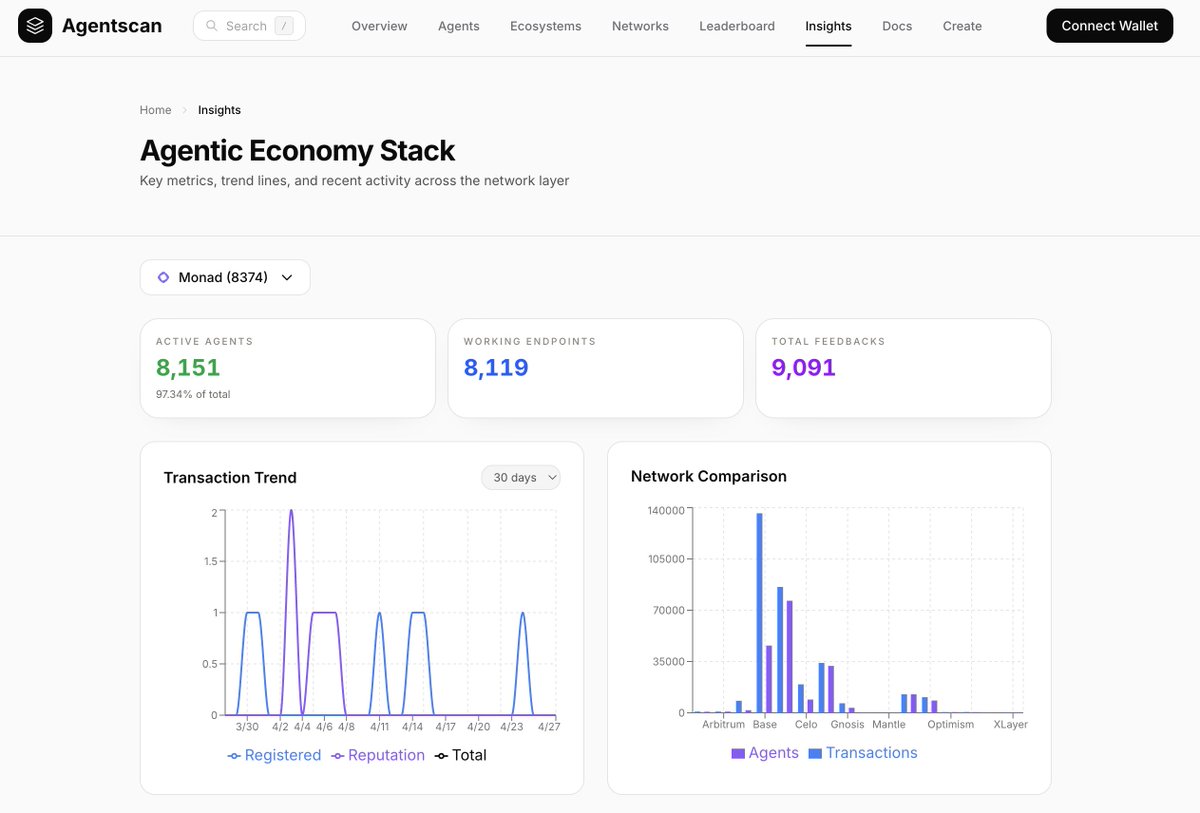Screen dimensions: 1200x813
Task: Focus the Search input field
Action: coord(249,26)
